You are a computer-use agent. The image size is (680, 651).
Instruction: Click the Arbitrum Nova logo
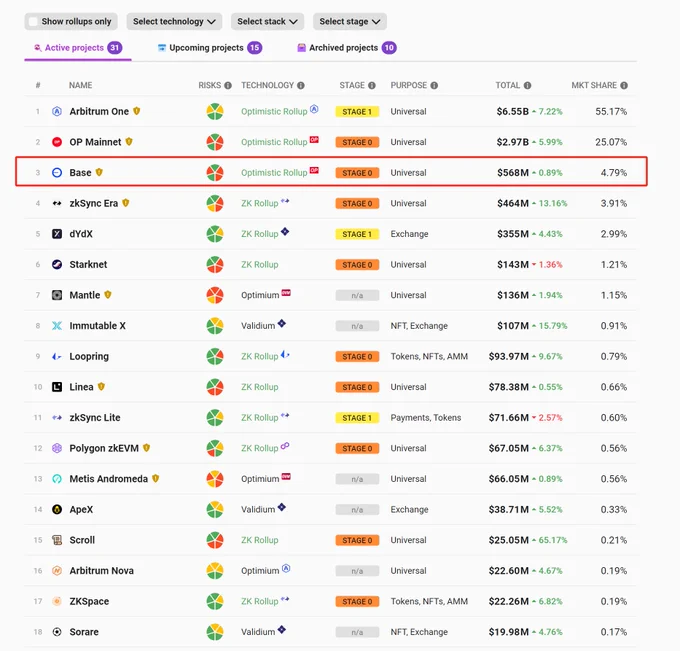pyautogui.click(x=57, y=571)
